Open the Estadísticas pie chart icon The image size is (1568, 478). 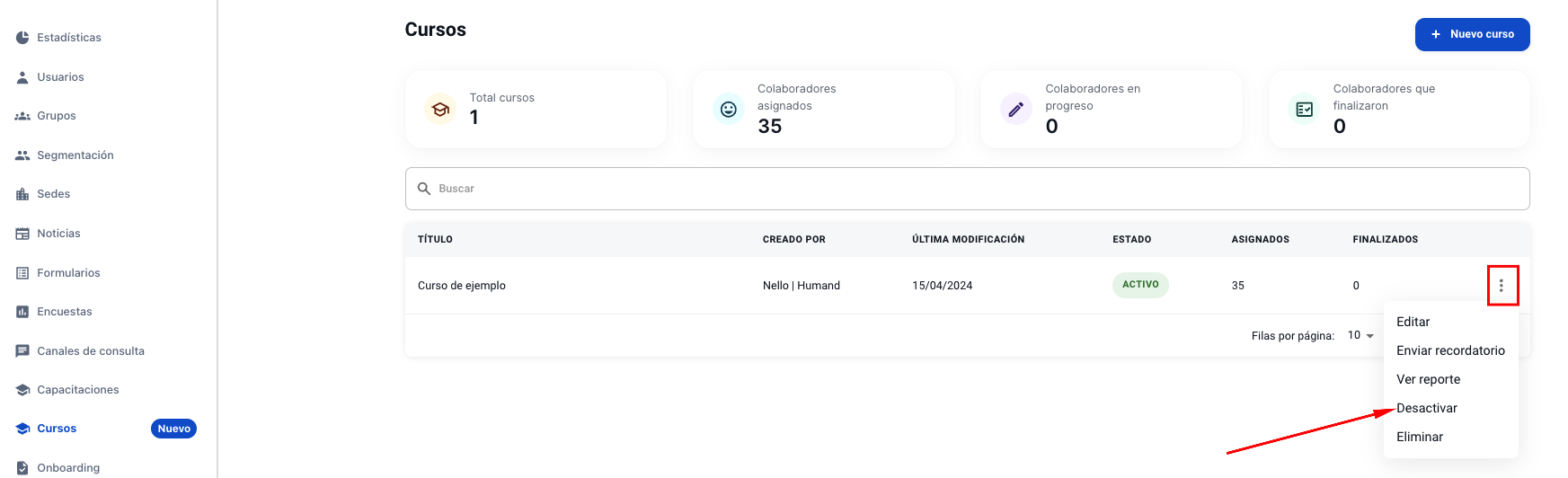click(22, 38)
